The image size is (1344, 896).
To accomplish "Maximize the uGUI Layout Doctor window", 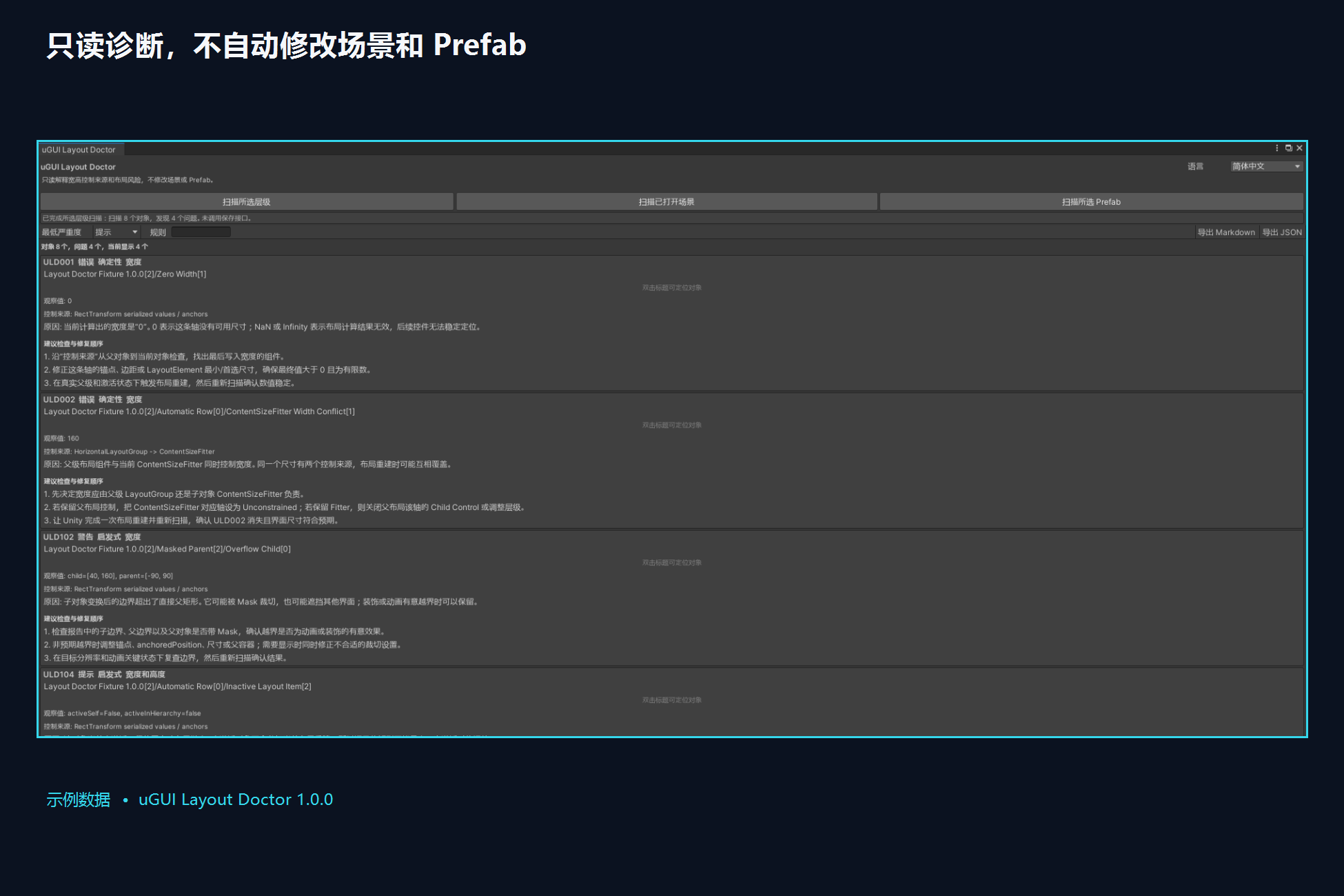I will (x=1289, y=148).
